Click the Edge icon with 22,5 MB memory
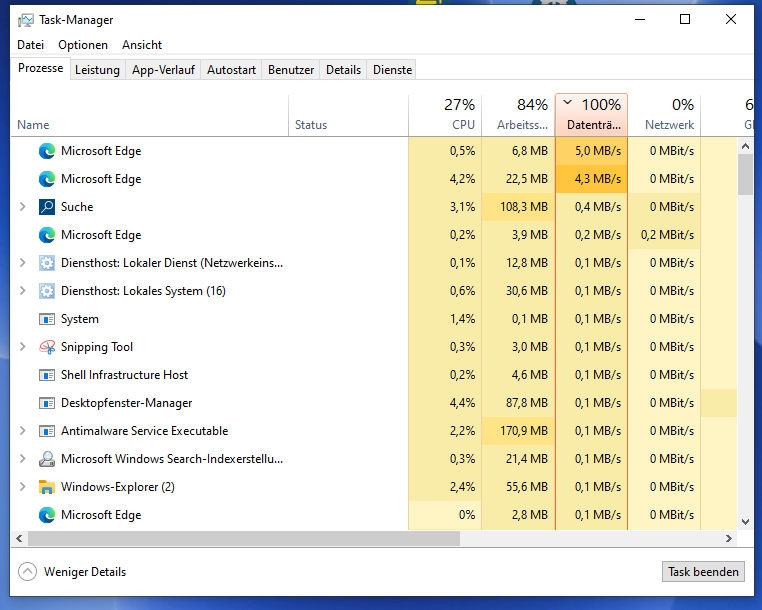This screenshot has height=610, width=762. coord(47,179)
